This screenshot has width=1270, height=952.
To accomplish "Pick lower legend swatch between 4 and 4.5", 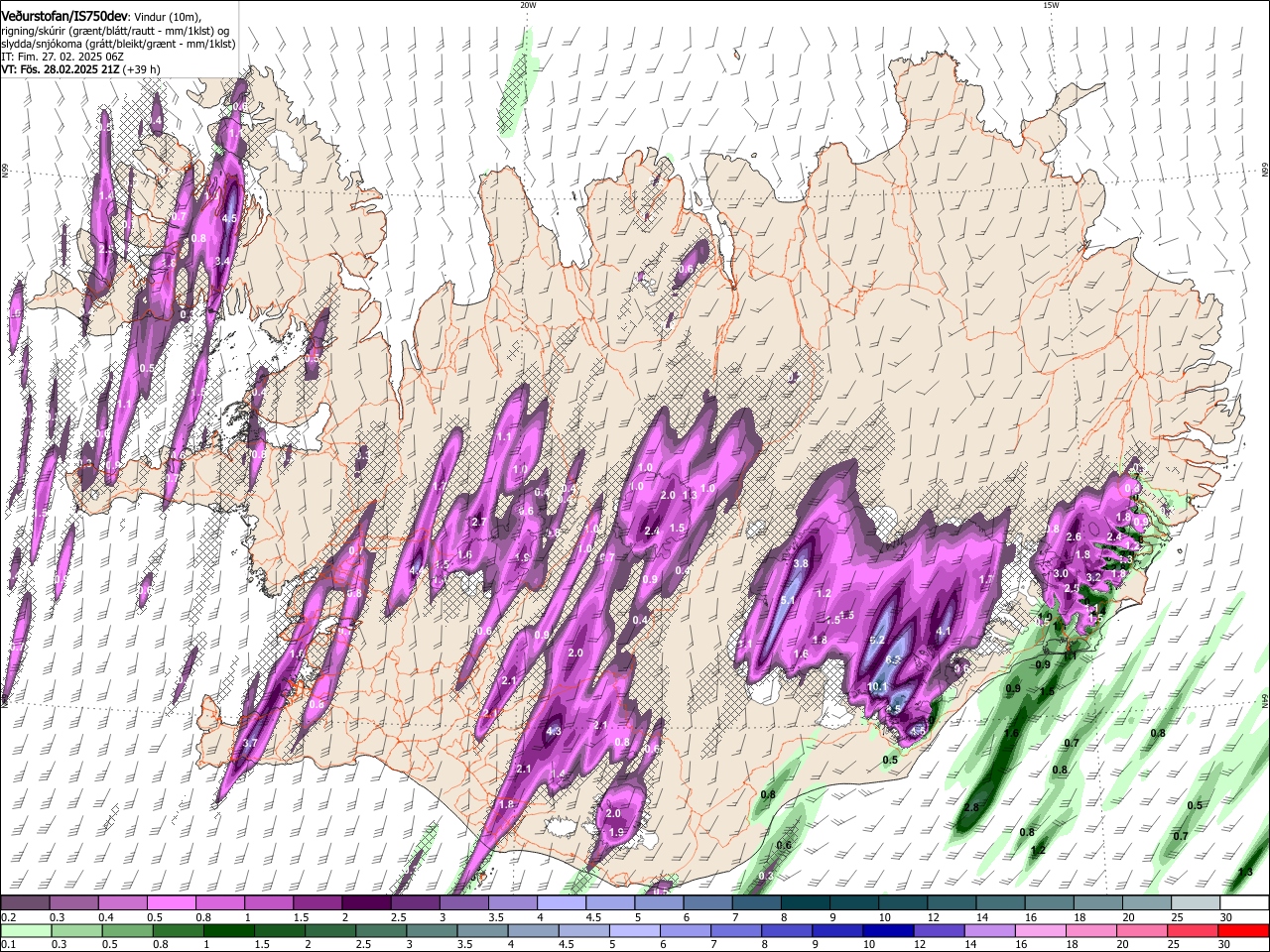I will [x=533, y=930].
